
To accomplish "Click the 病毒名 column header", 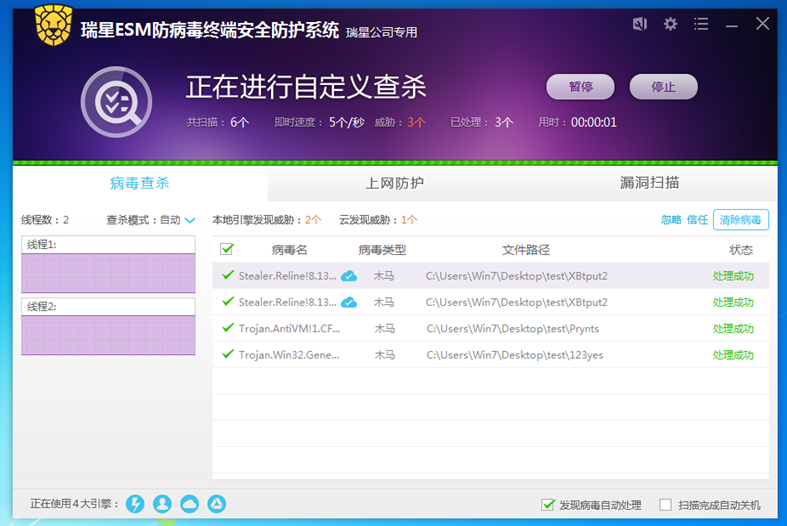I will (x=289, y=250).
